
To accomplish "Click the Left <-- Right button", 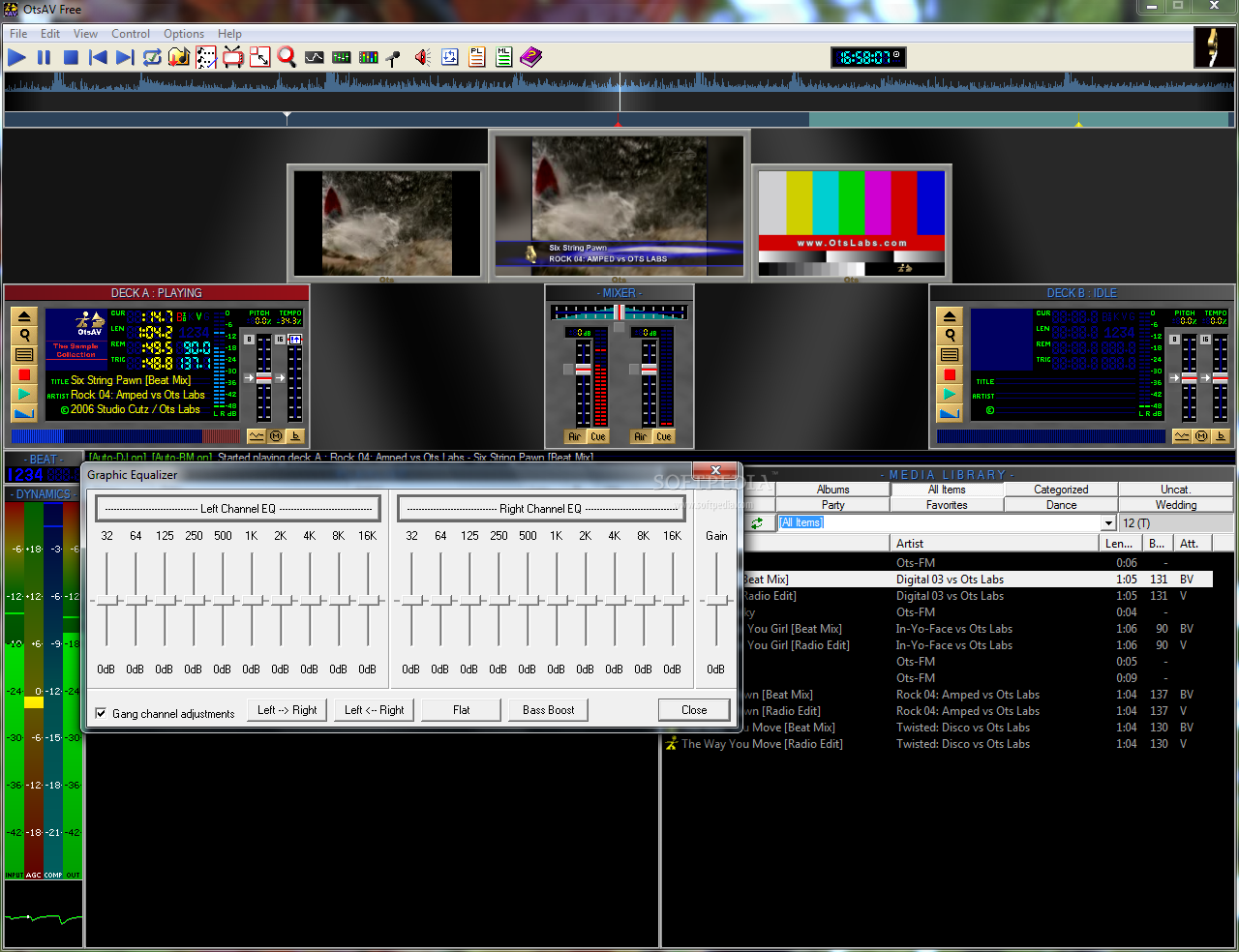I will (x=375, y=710).
